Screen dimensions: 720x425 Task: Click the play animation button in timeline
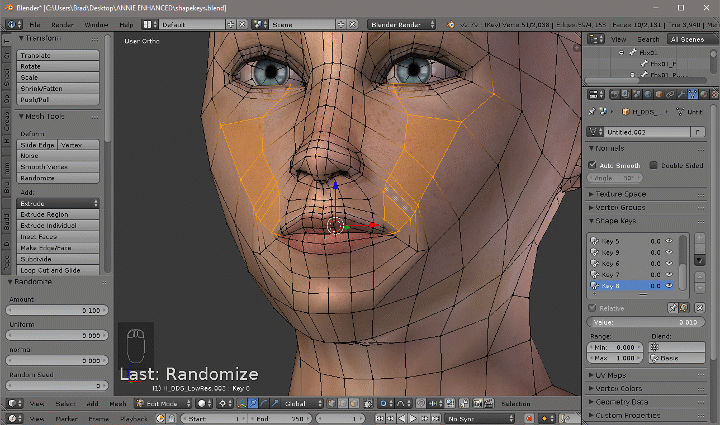tap(415, 418)
